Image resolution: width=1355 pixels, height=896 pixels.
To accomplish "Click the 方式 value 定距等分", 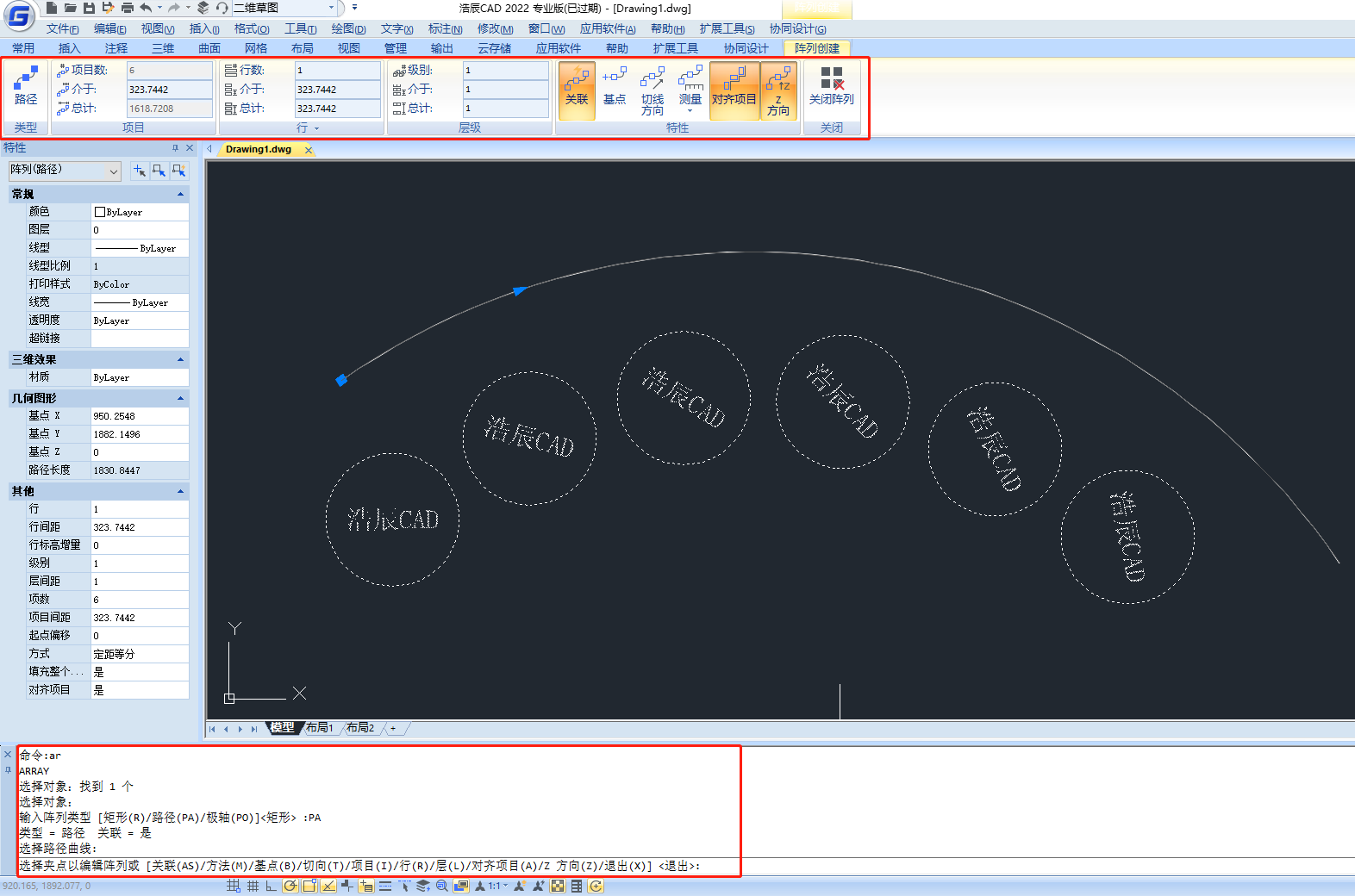I will [x=140, y=654].
